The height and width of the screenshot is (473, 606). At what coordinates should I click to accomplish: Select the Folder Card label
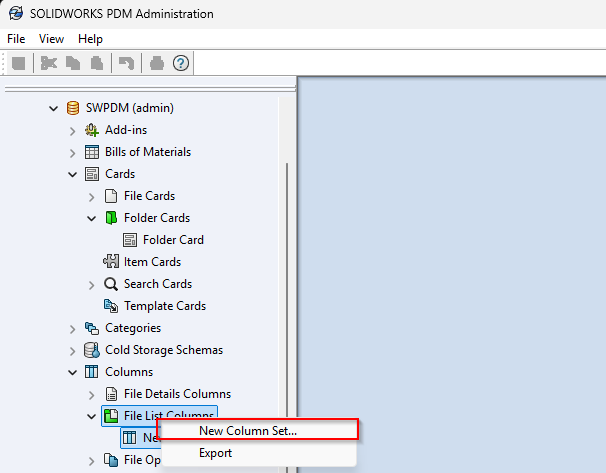173,240
